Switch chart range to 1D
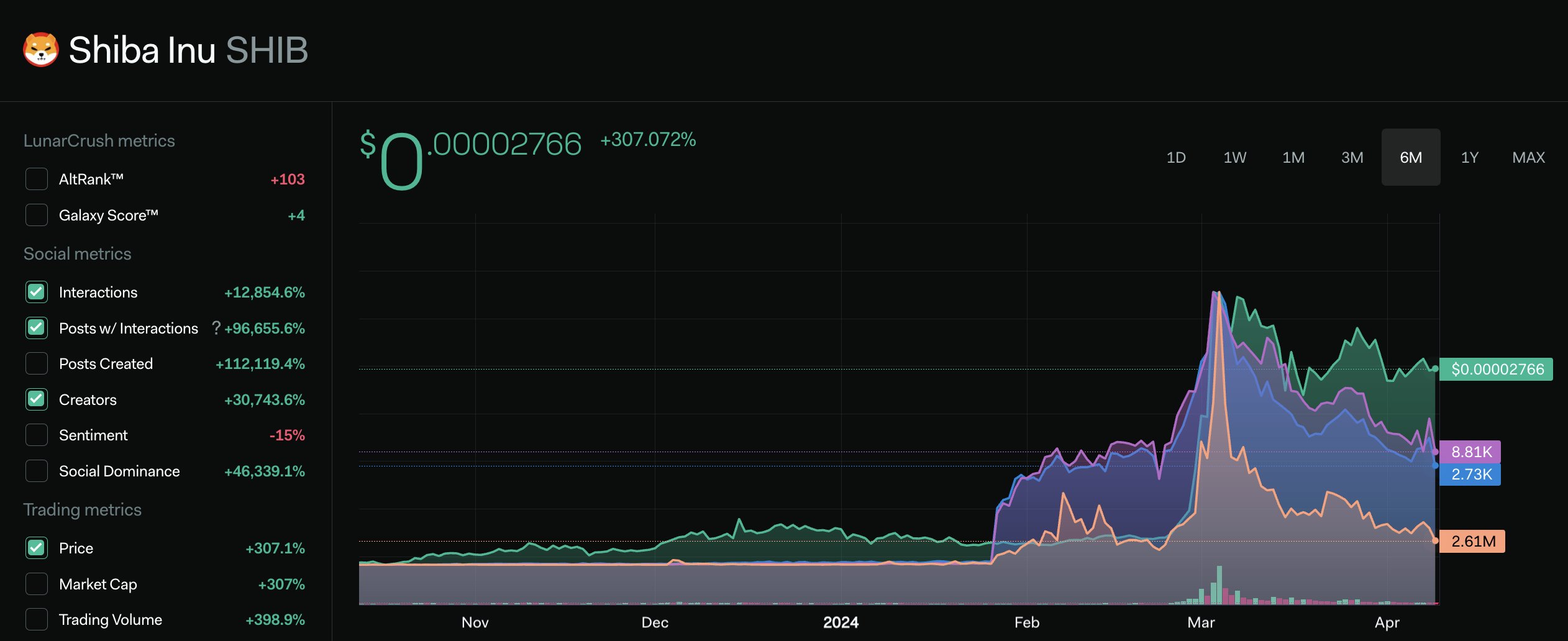Image resolution: width=1568 pixels, height=641 pixels. point(1175,157)
